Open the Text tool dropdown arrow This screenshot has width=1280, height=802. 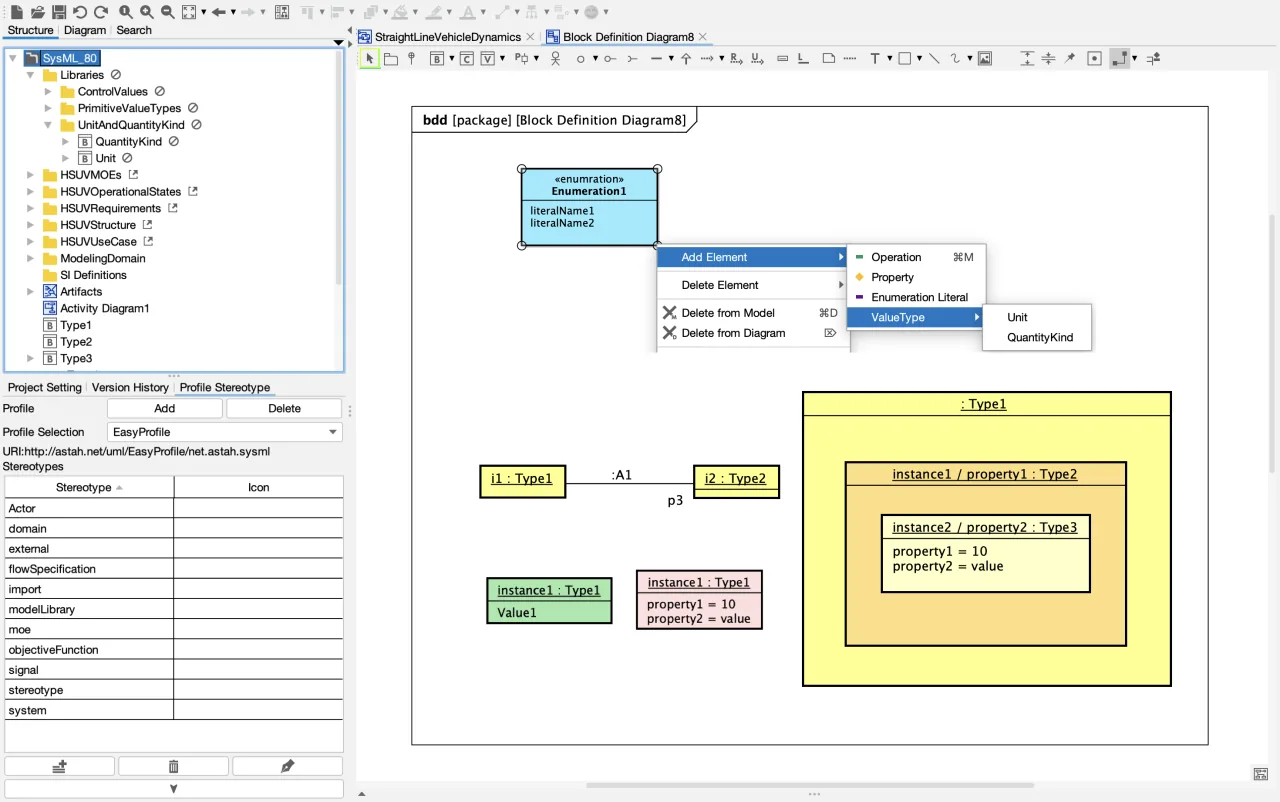tap(889, 59)
